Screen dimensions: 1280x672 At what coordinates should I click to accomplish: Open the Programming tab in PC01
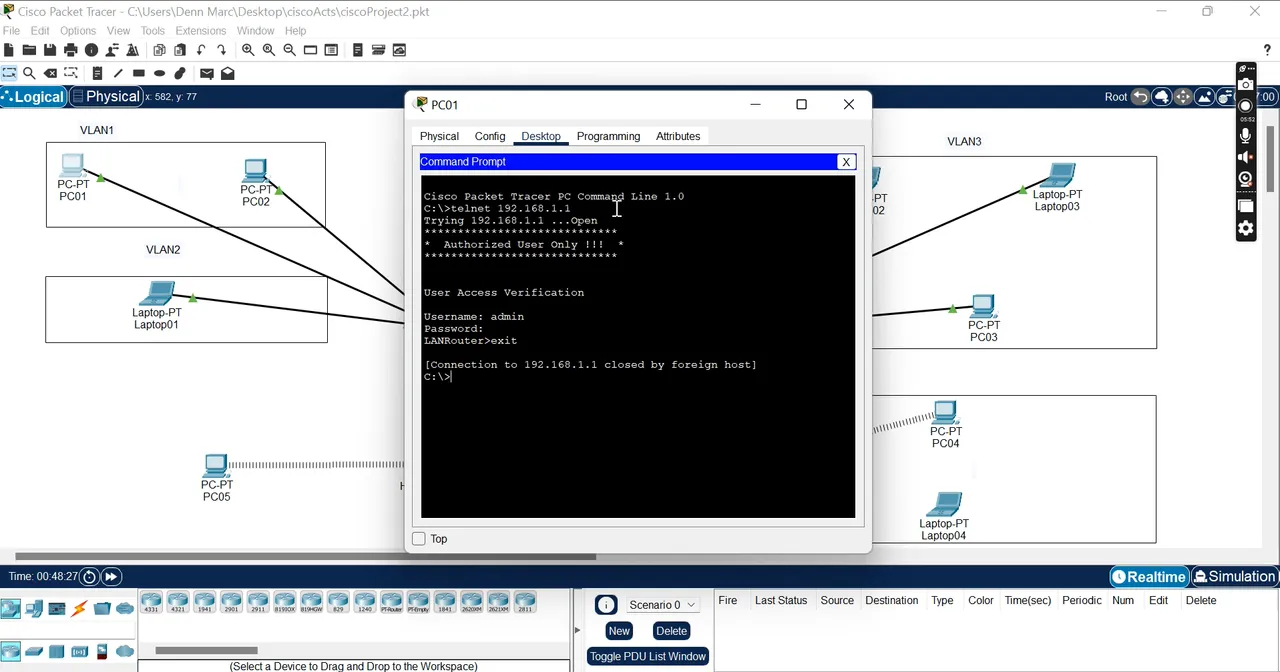point(608,136)
